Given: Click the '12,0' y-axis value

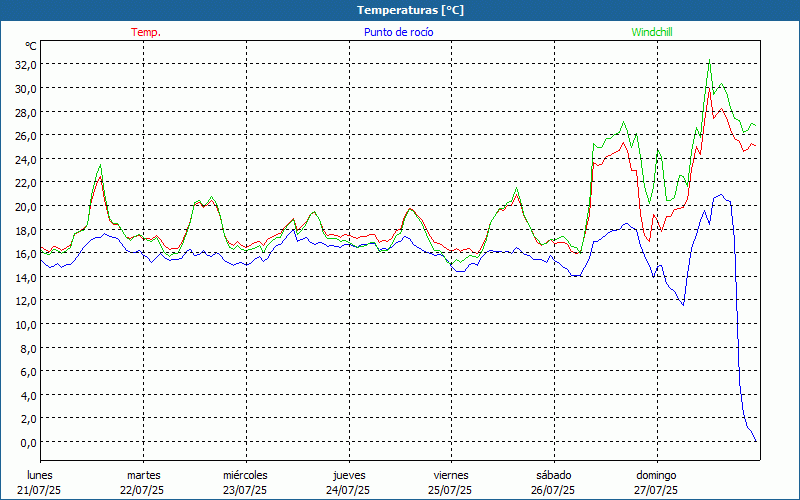Looking at the screenshot, I should pyautogui.click(x=26, y=301).
